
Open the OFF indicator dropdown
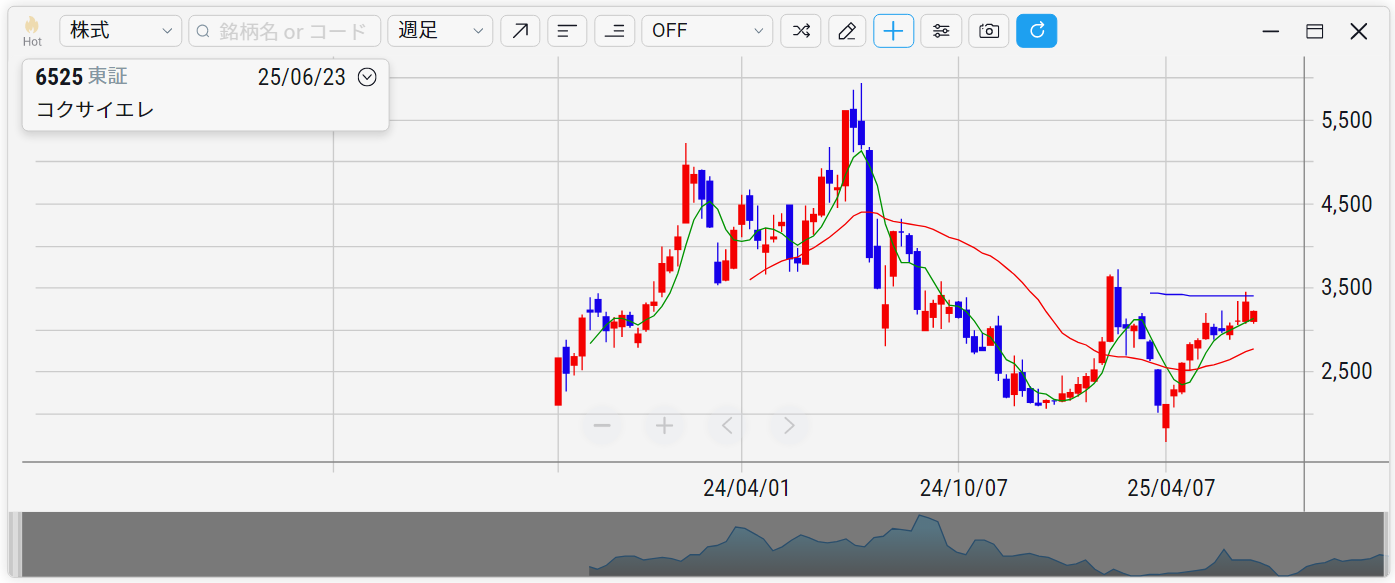706,31
